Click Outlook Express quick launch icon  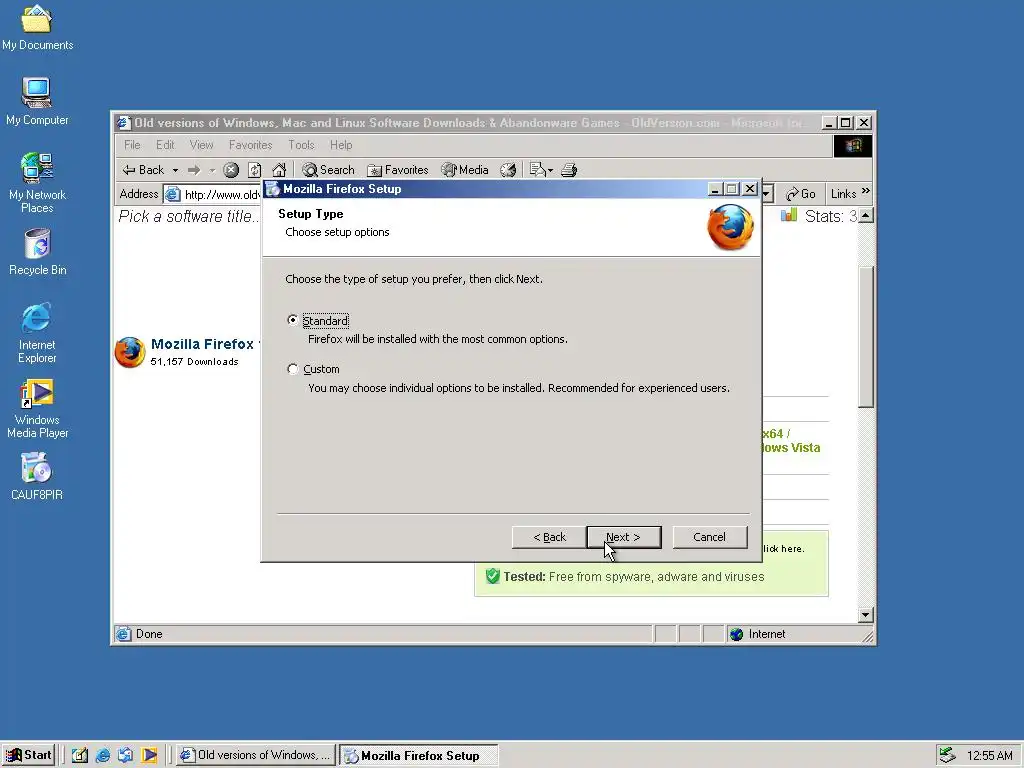(125, 756)
